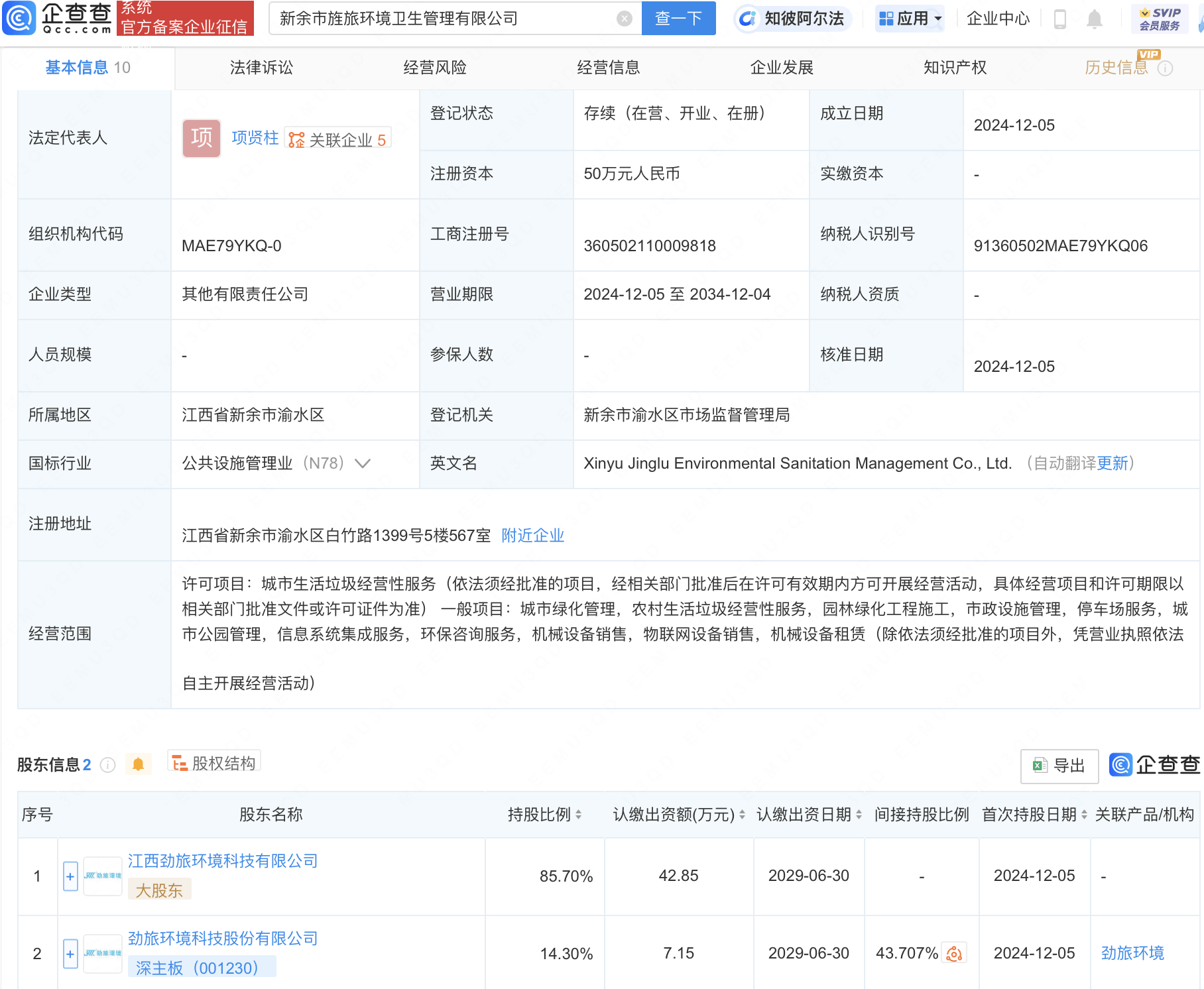Click the red 项 avatar badge
The height and width of the screenshot is (989, 1204).
(x=202, y=138)
